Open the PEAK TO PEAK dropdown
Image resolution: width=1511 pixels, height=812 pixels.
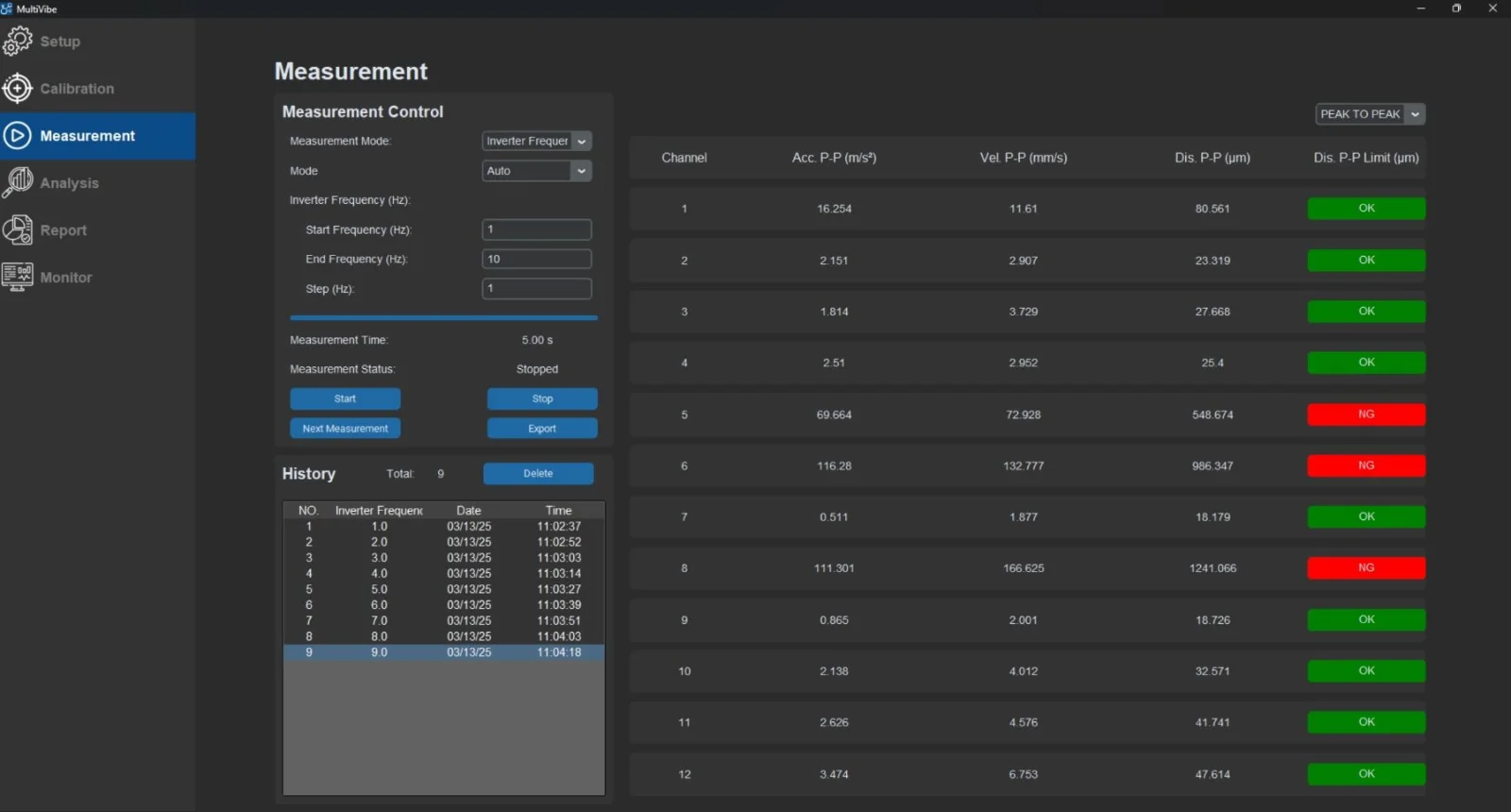coord(1369,114)
